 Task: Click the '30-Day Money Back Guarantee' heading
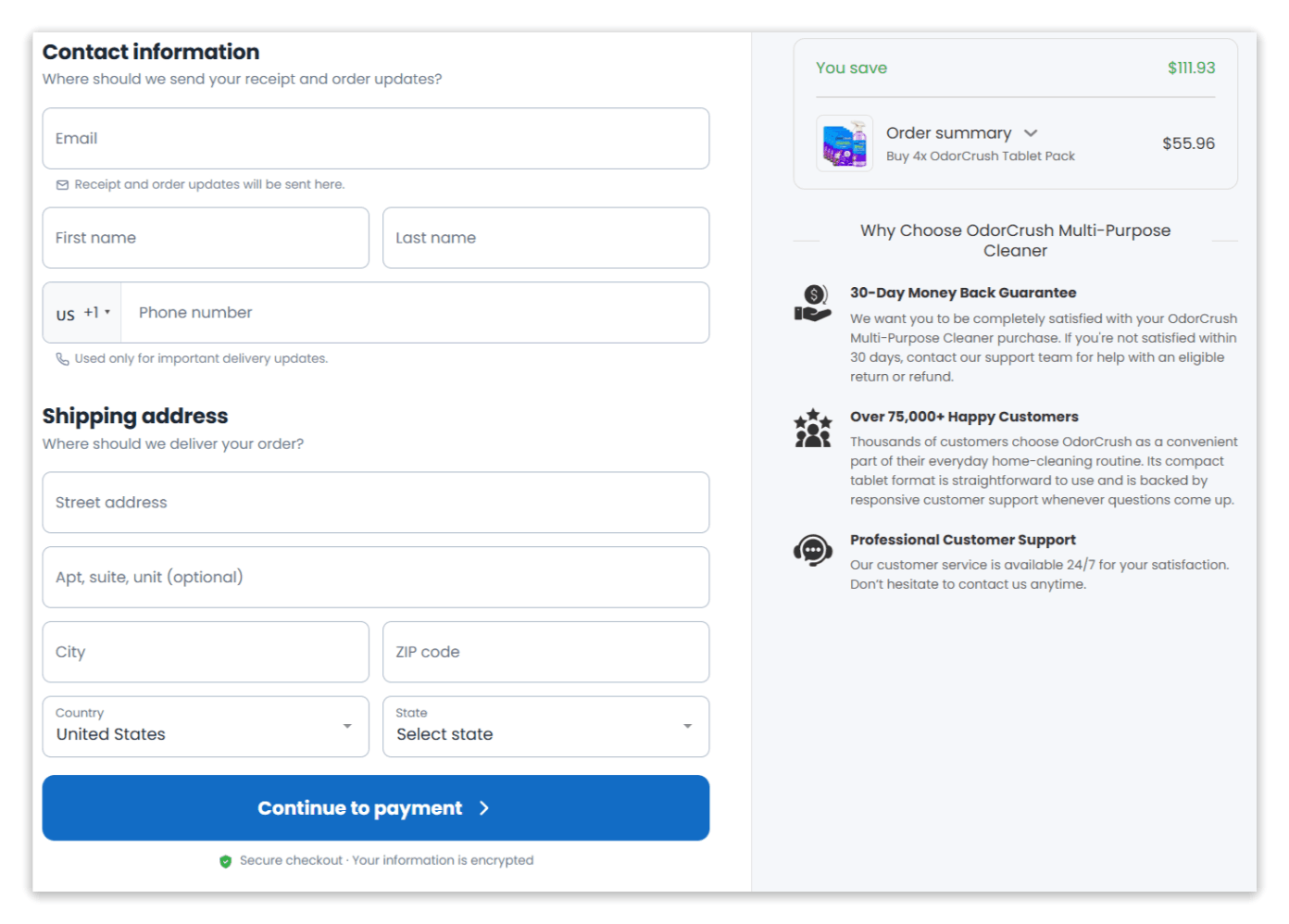pos(963,293)
